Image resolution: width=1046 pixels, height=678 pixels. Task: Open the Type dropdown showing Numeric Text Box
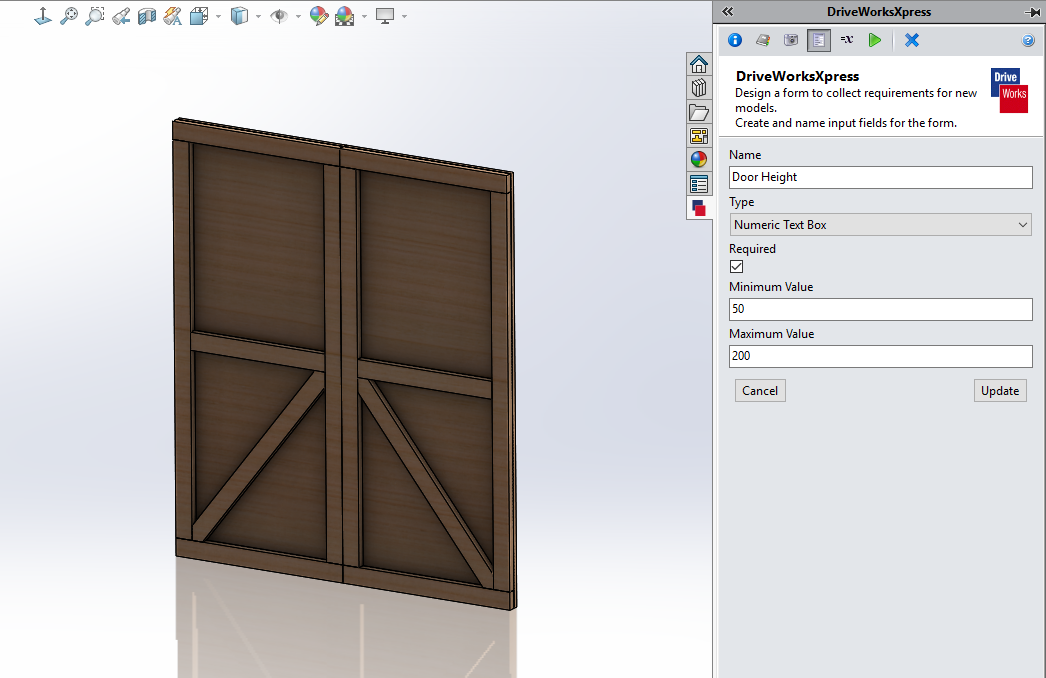click(x=880, y=225)
